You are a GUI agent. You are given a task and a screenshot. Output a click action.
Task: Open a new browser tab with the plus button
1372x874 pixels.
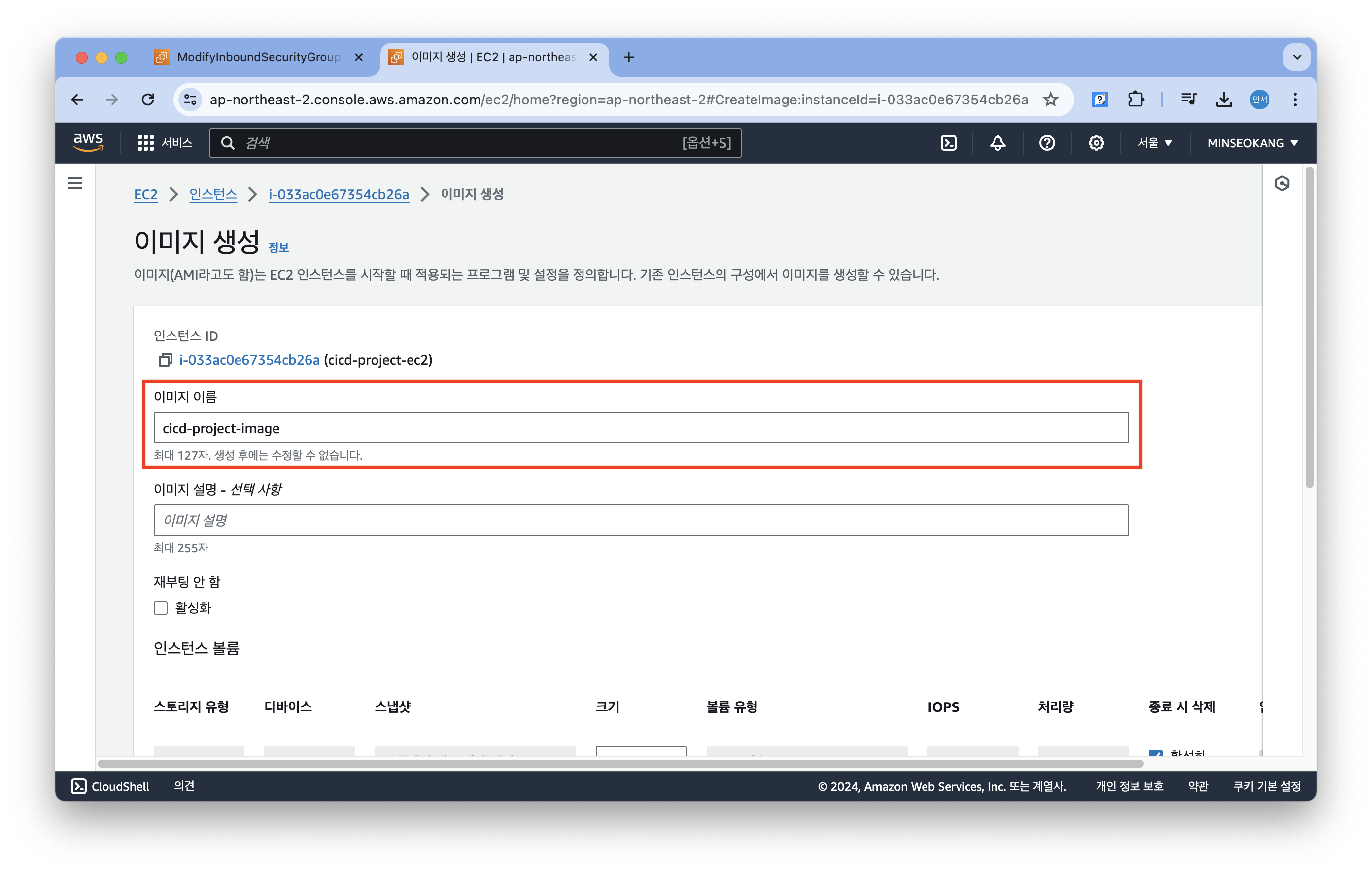[628, 57]
